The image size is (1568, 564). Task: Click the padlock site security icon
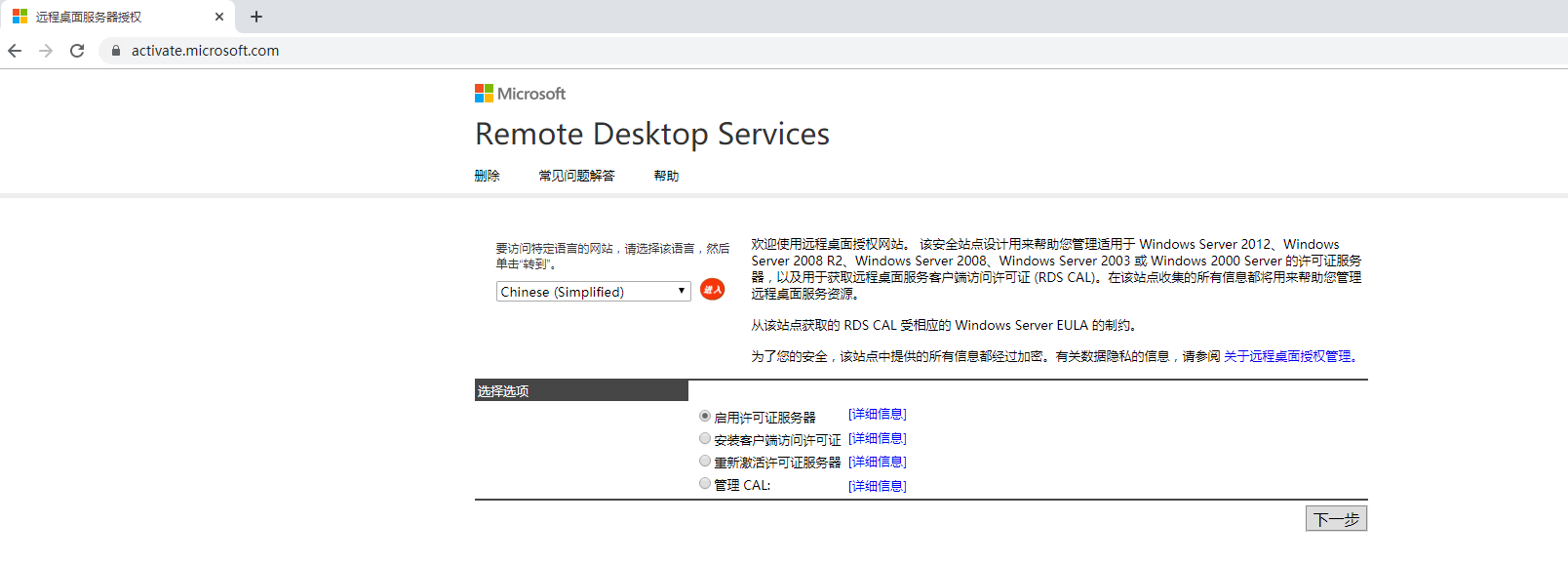(116, 51)
